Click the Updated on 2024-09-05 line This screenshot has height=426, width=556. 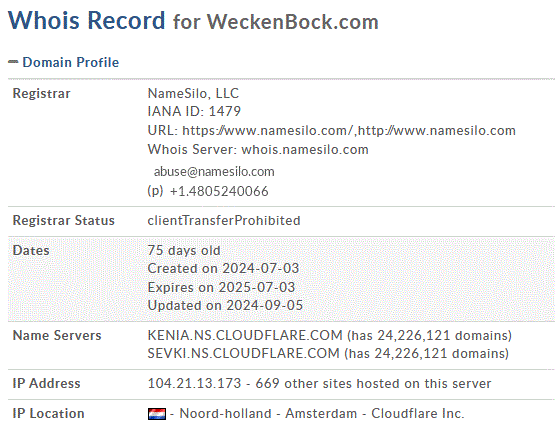[x=225, y=305]
